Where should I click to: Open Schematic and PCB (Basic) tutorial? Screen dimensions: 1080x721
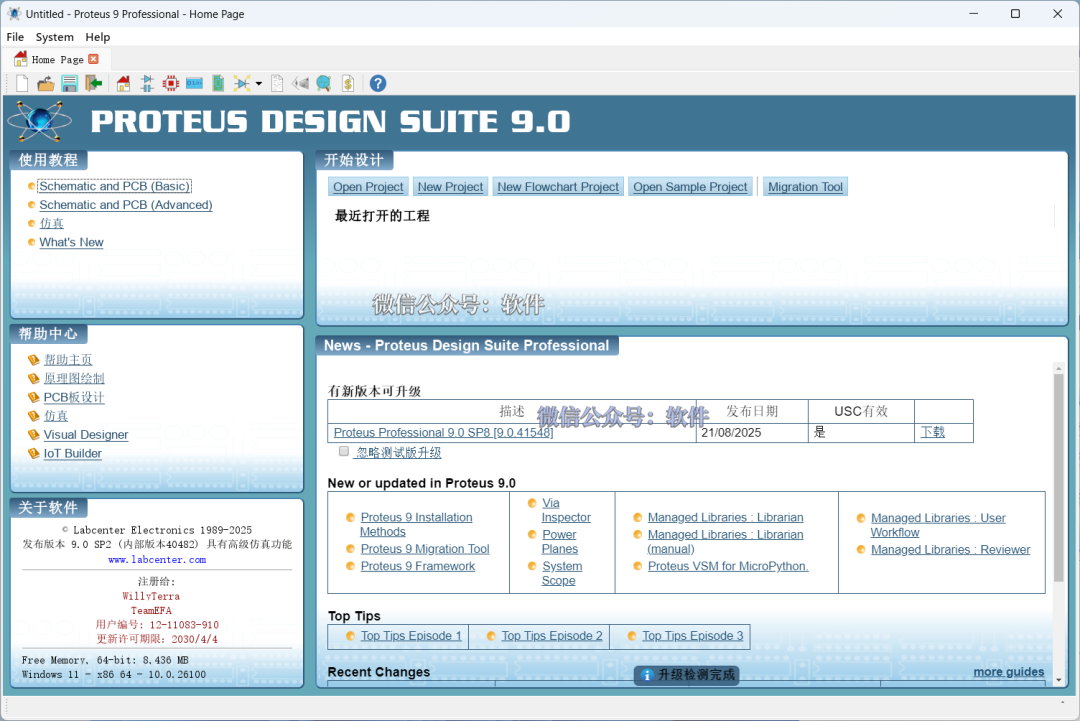114,186
